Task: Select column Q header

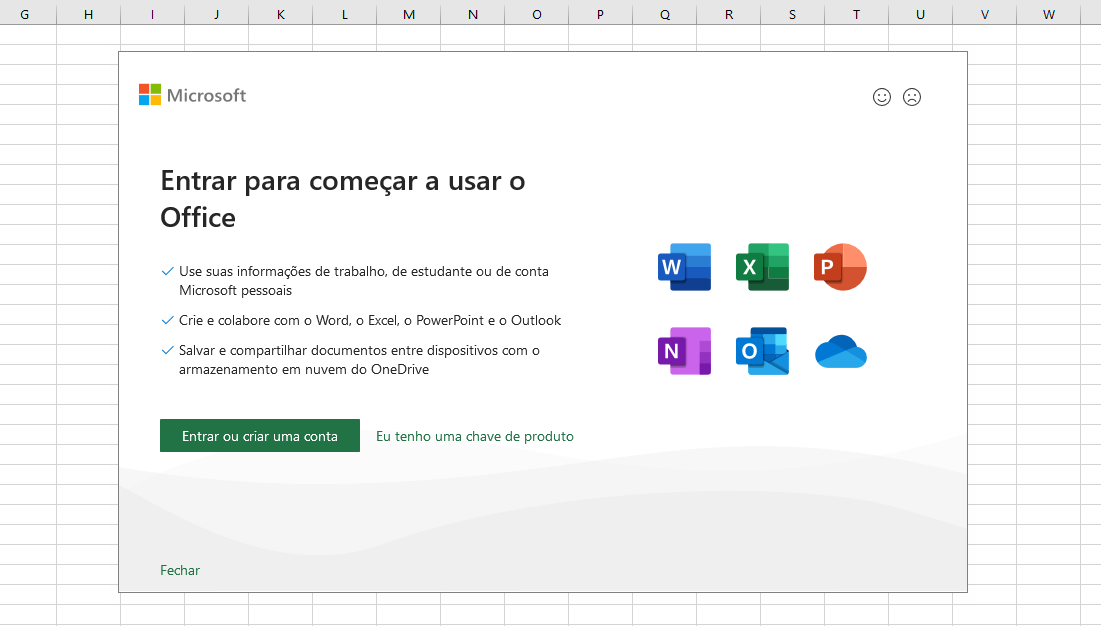Action: click(664, 14)
